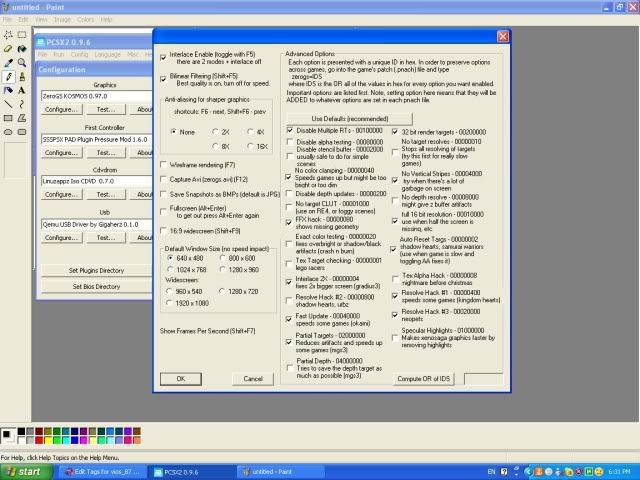Click the Cancel button in dialog
Viewport: 640px width, 480px height.
(x=253, y=379)
